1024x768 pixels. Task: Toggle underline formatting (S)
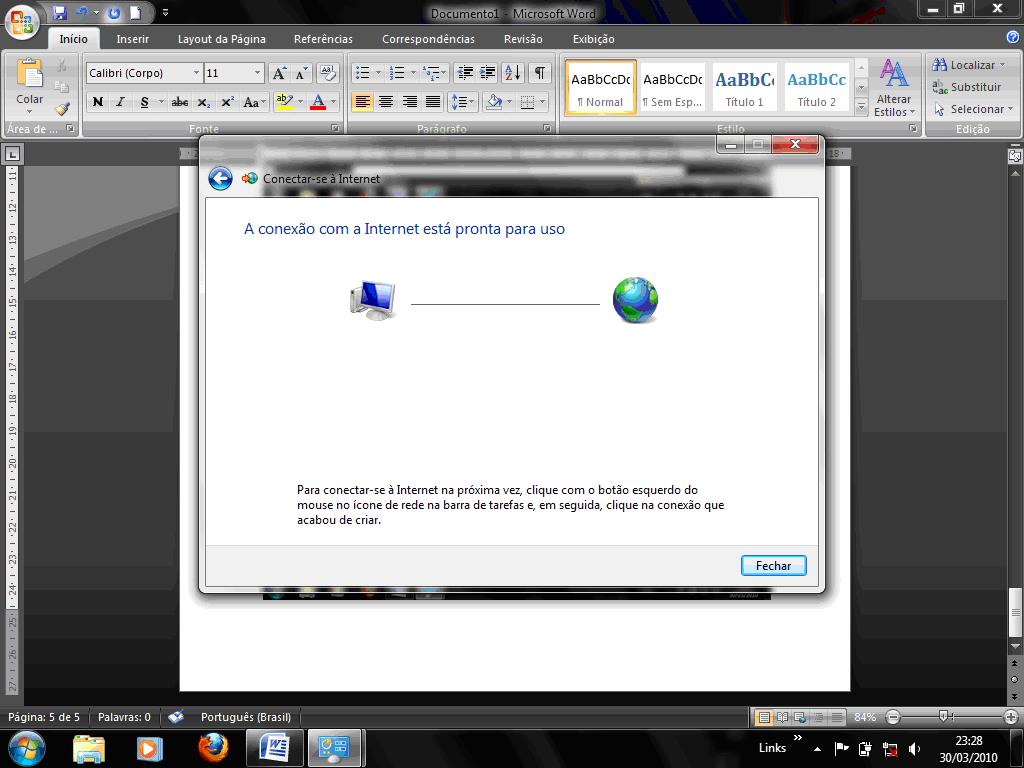click(144, 102)
